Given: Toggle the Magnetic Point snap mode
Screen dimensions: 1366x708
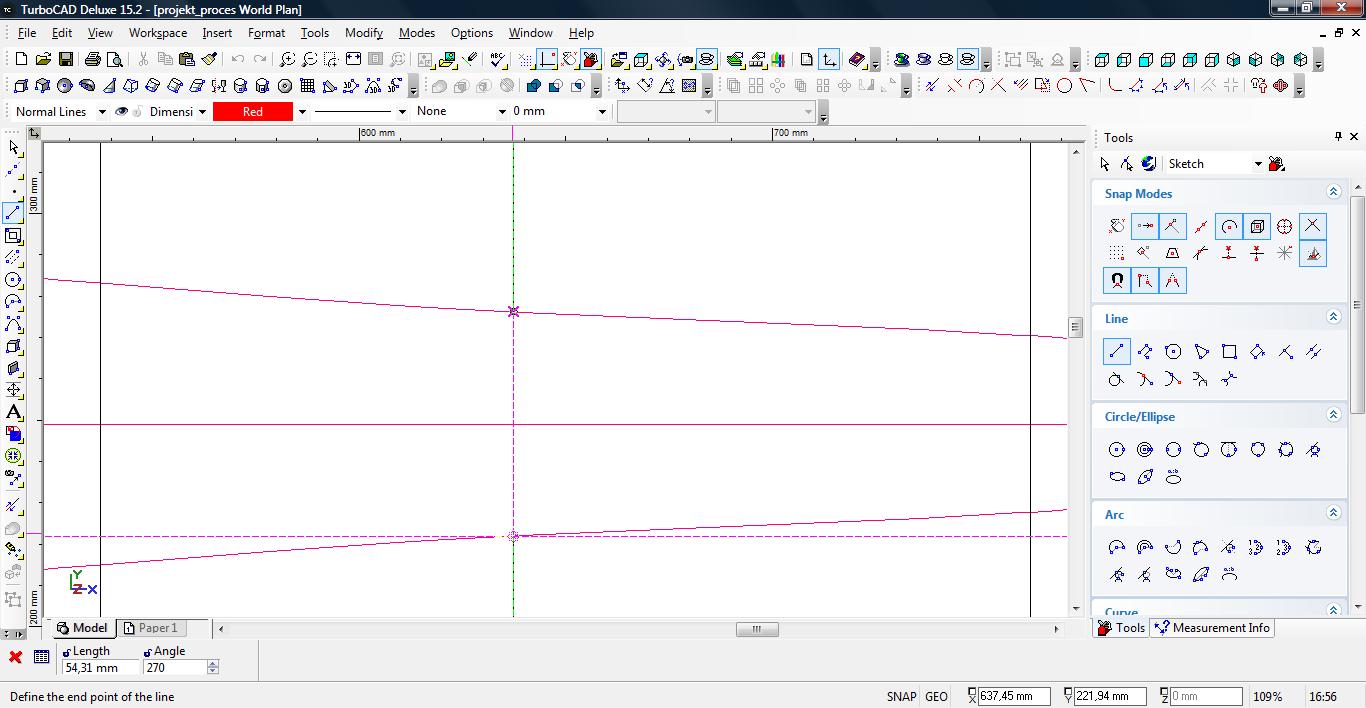Looking at the screenshot, I should pos(1116,281).
